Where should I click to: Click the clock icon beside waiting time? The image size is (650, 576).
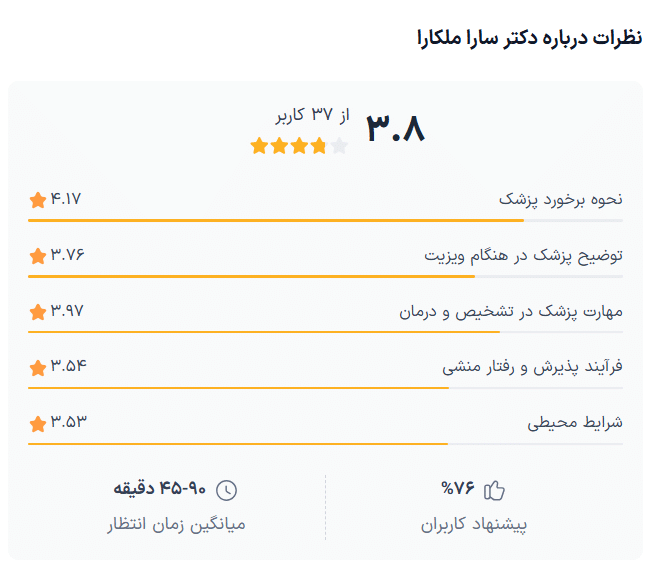228,490
